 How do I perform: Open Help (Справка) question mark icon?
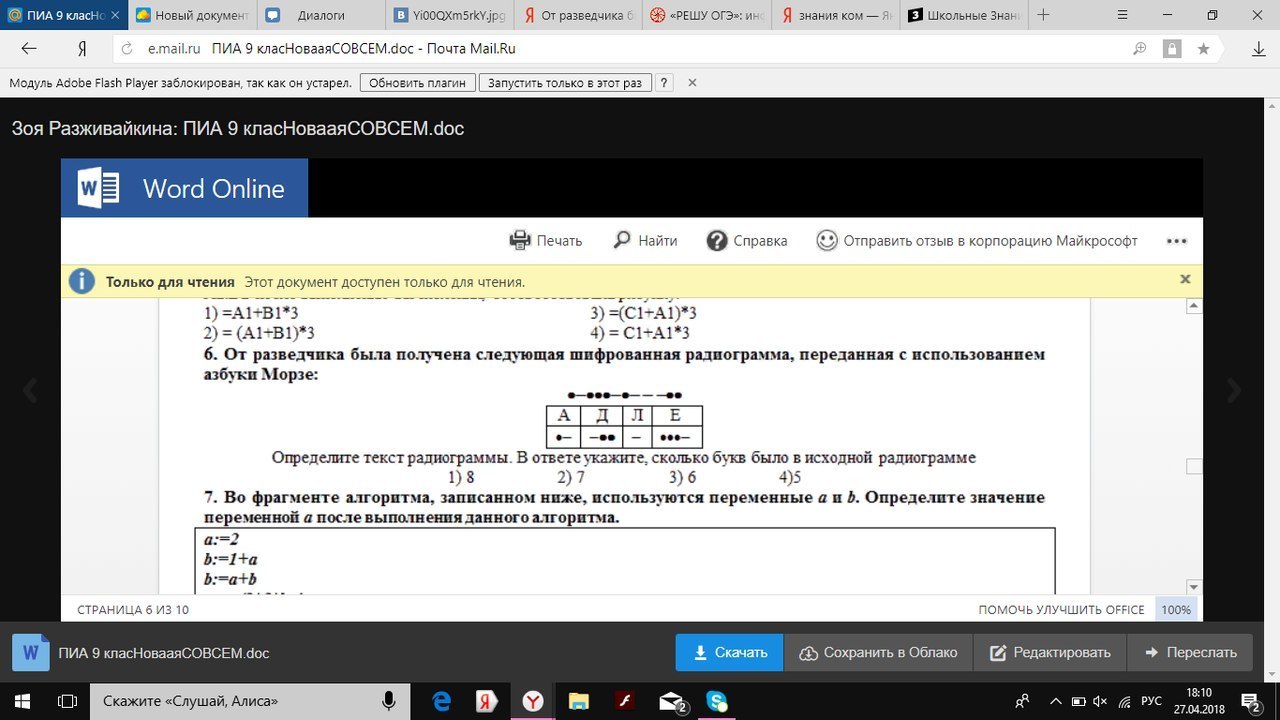coord(716,241)
